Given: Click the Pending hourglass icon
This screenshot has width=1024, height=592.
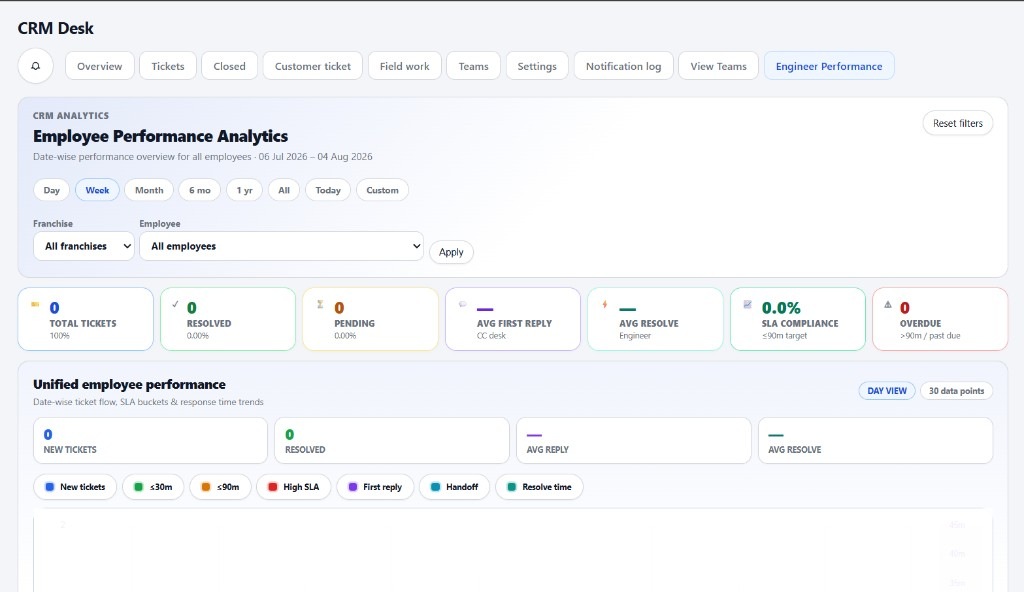Looking at the screenshot, I should pos(320,304).
